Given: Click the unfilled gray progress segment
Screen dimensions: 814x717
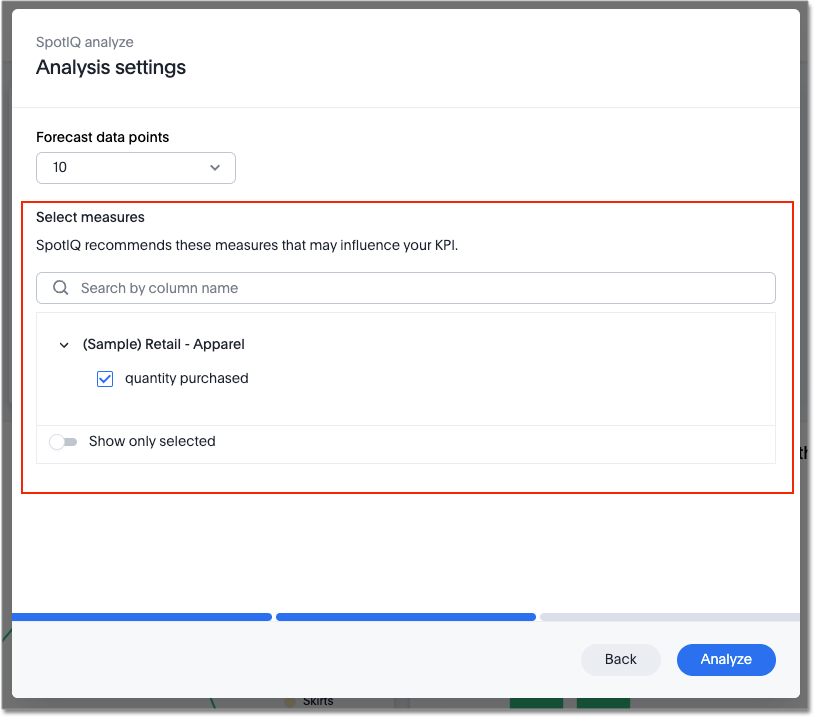Looking at the screenshot, I should click(x=670, y=617).
